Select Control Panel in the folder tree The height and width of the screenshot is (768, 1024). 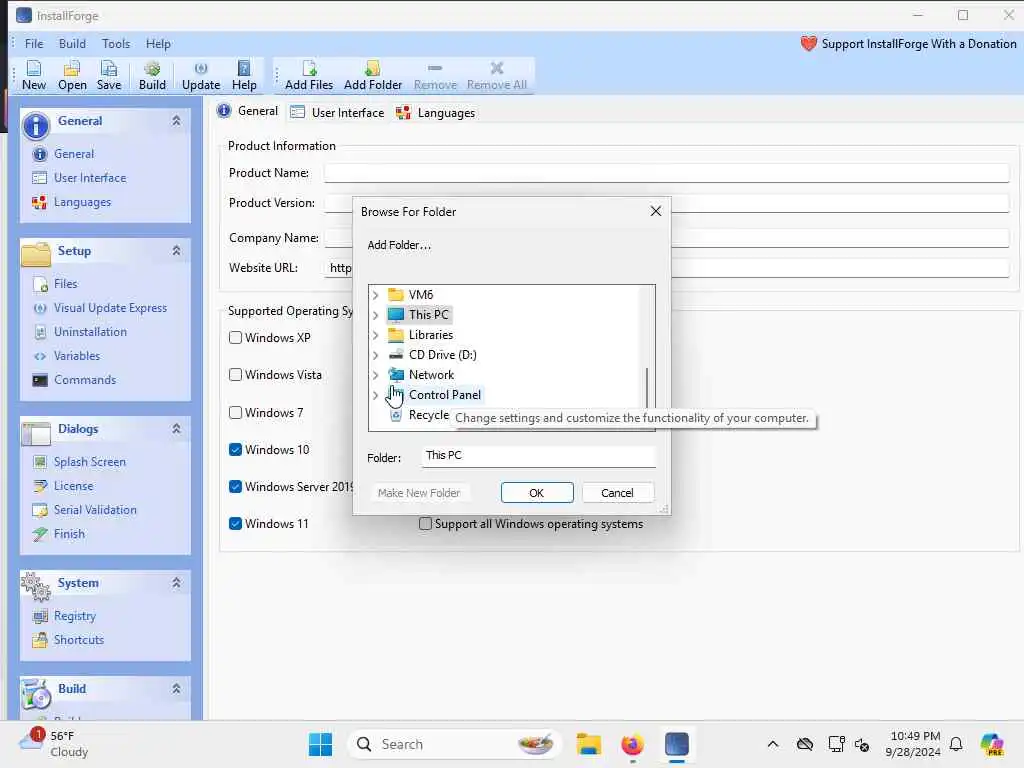pos(445,395)
